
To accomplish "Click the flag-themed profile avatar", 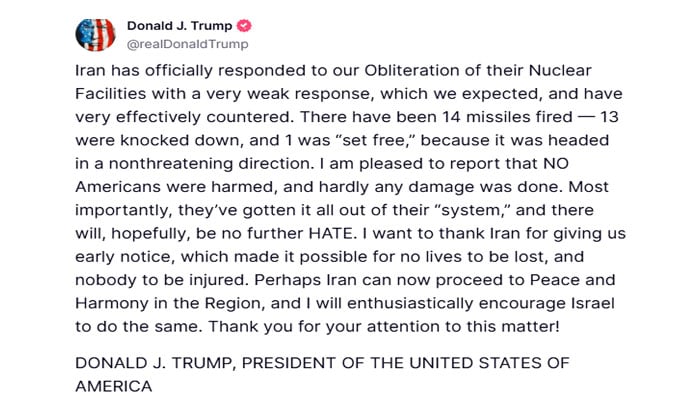I will coord(95,34).
